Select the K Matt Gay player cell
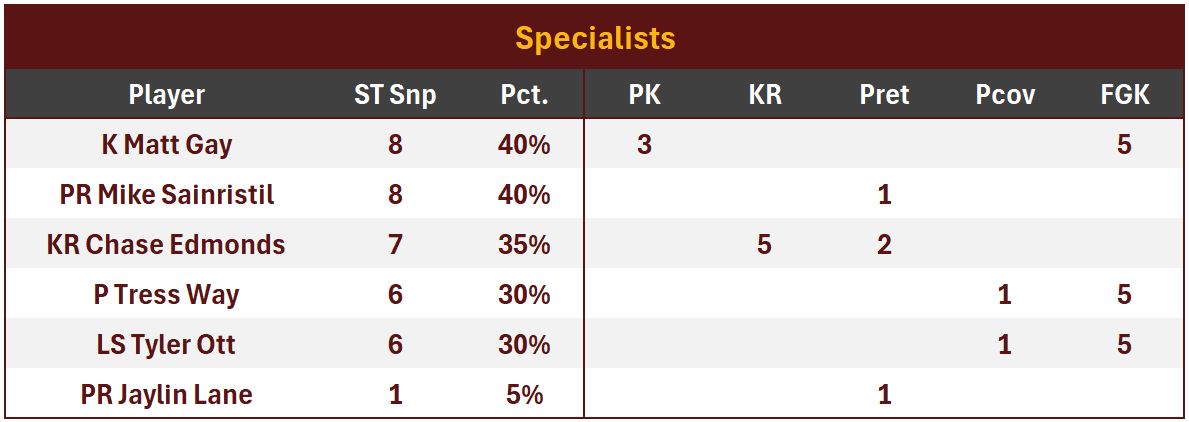The image size is (1189, 422). [x=167, y=145]
